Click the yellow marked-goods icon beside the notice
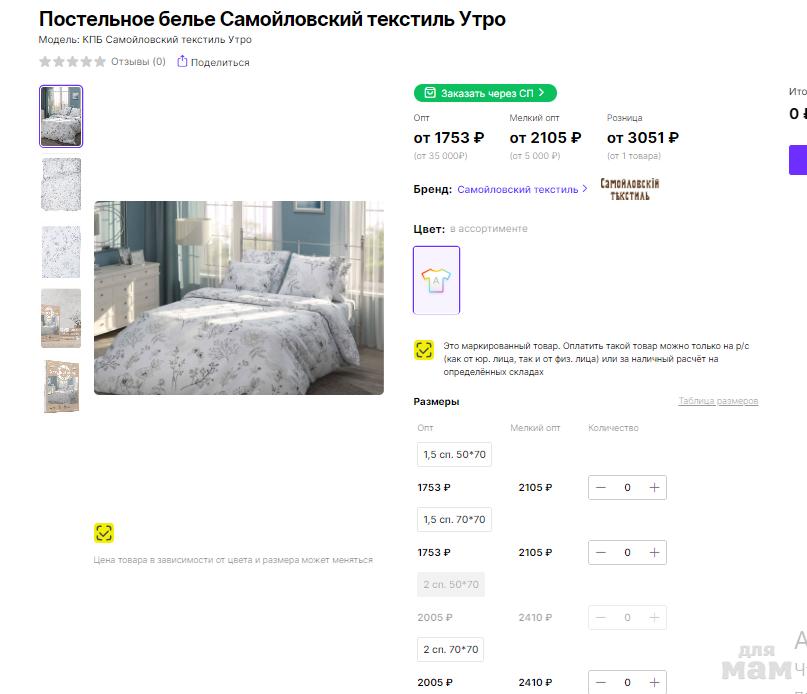The width and height of the screenshot is (807, 694). point(424,350)
